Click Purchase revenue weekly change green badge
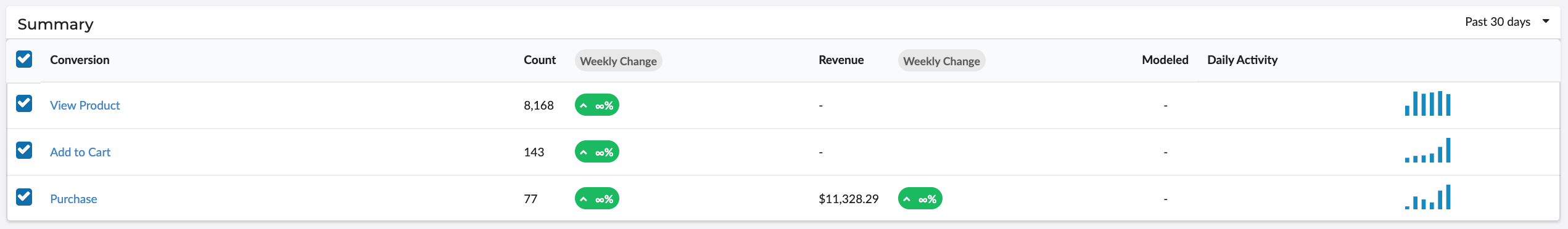1568x229 pixels. coord(920,199)
